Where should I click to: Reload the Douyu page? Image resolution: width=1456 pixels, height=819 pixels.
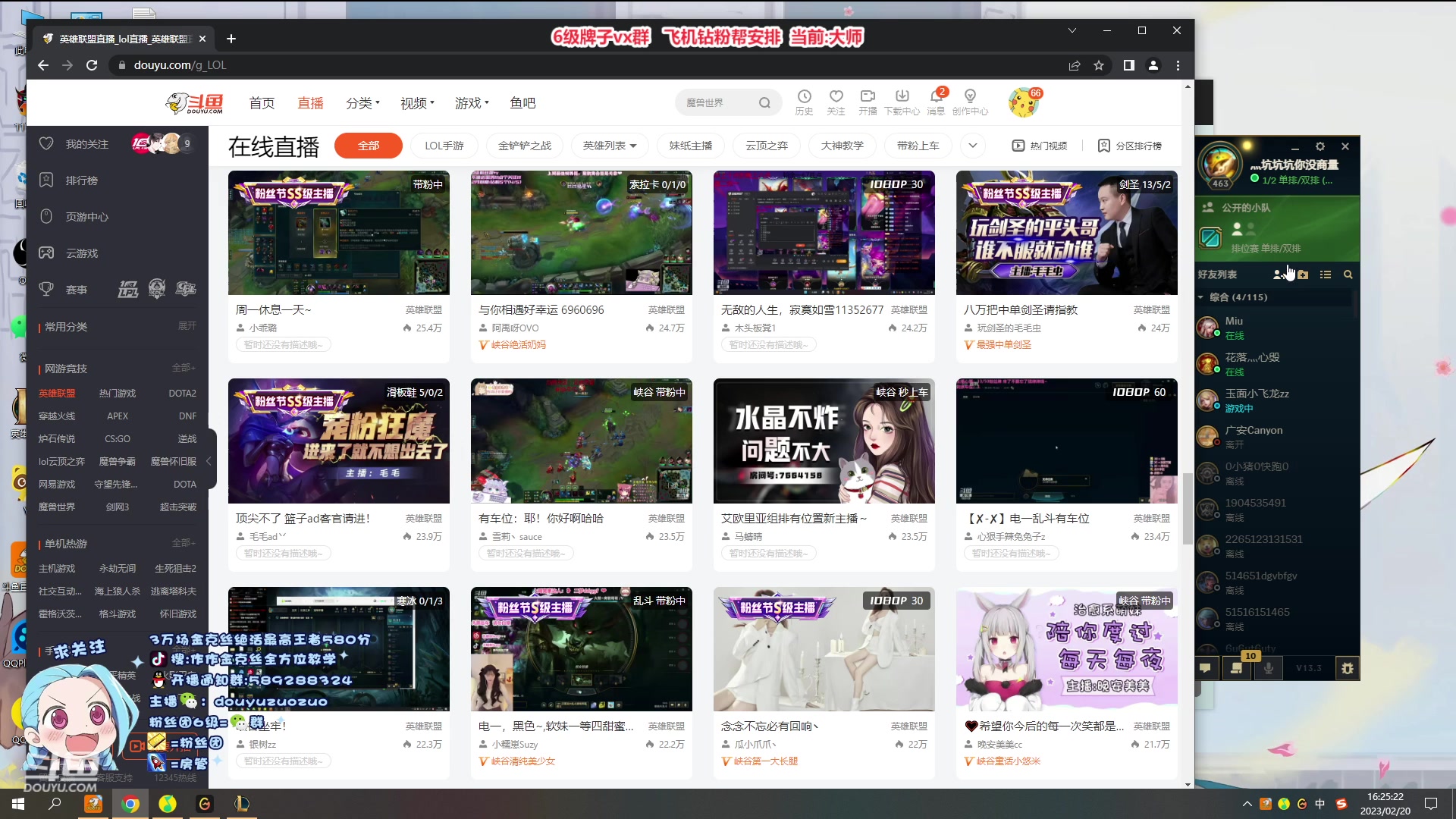click(x=92, y=65)
